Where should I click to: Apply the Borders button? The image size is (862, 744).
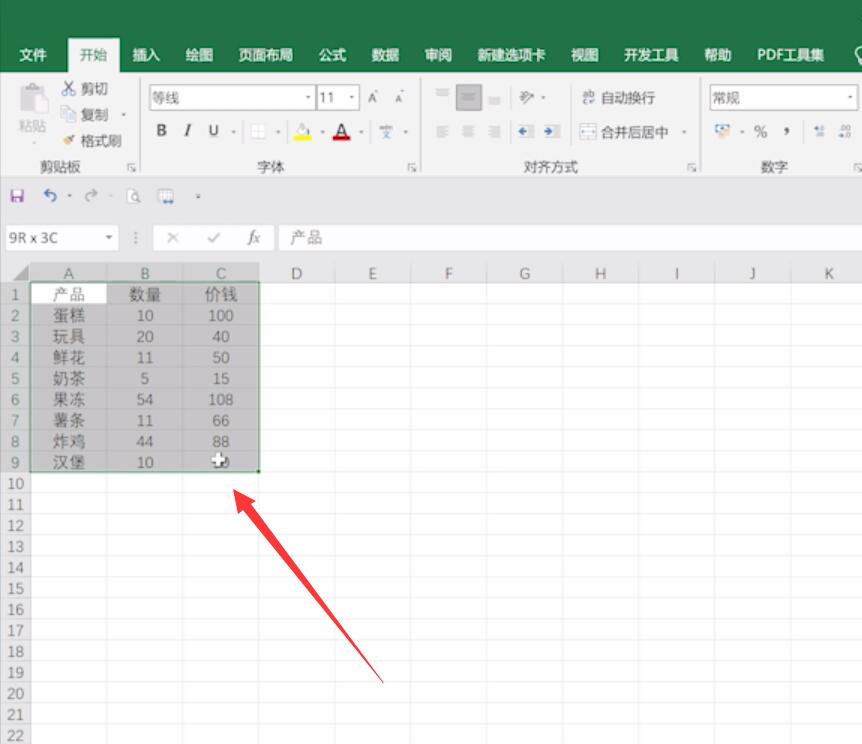pyautogui.click(x=258, y=131)
